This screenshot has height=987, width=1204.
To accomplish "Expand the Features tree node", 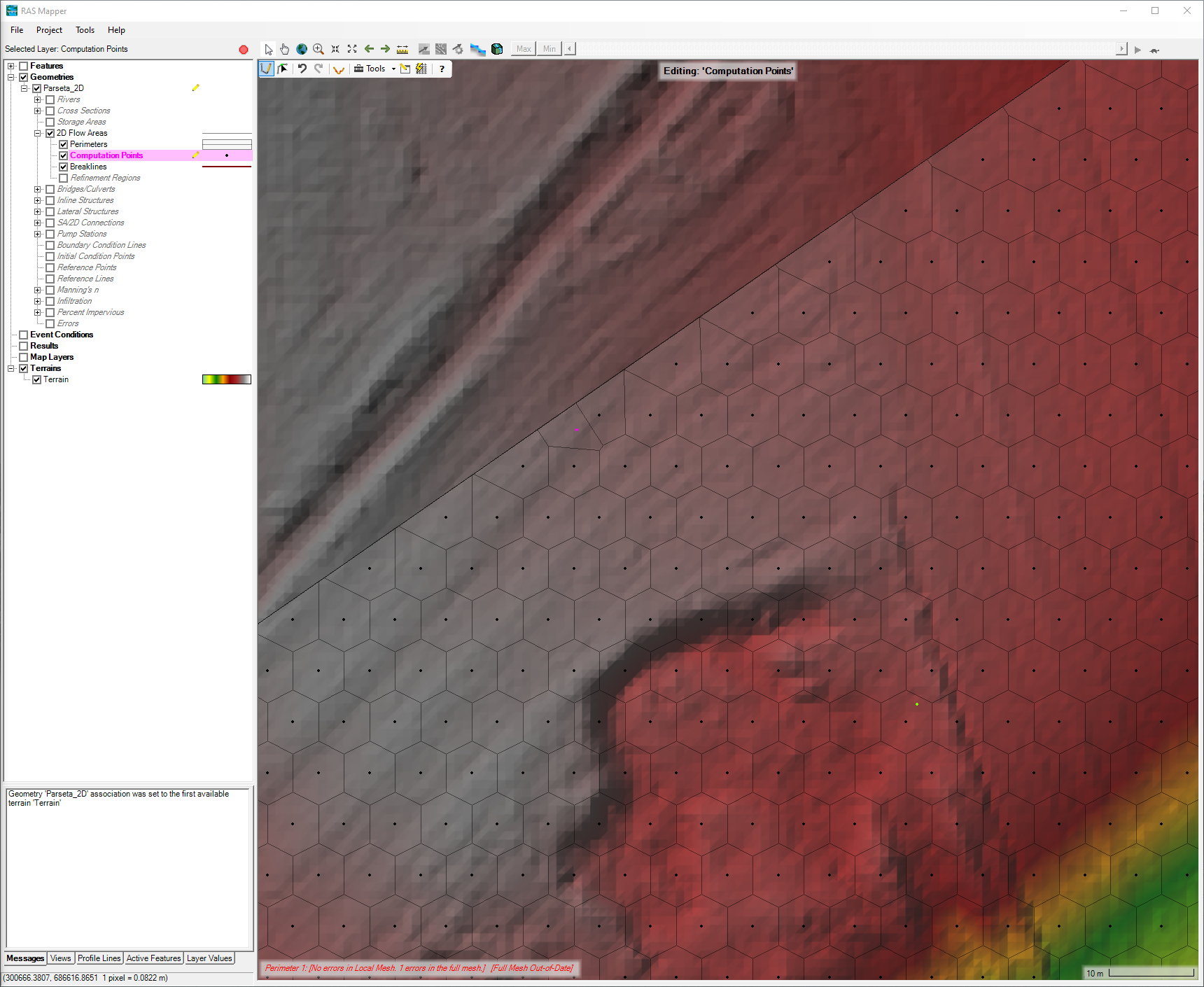I will (x=11, y=66).
